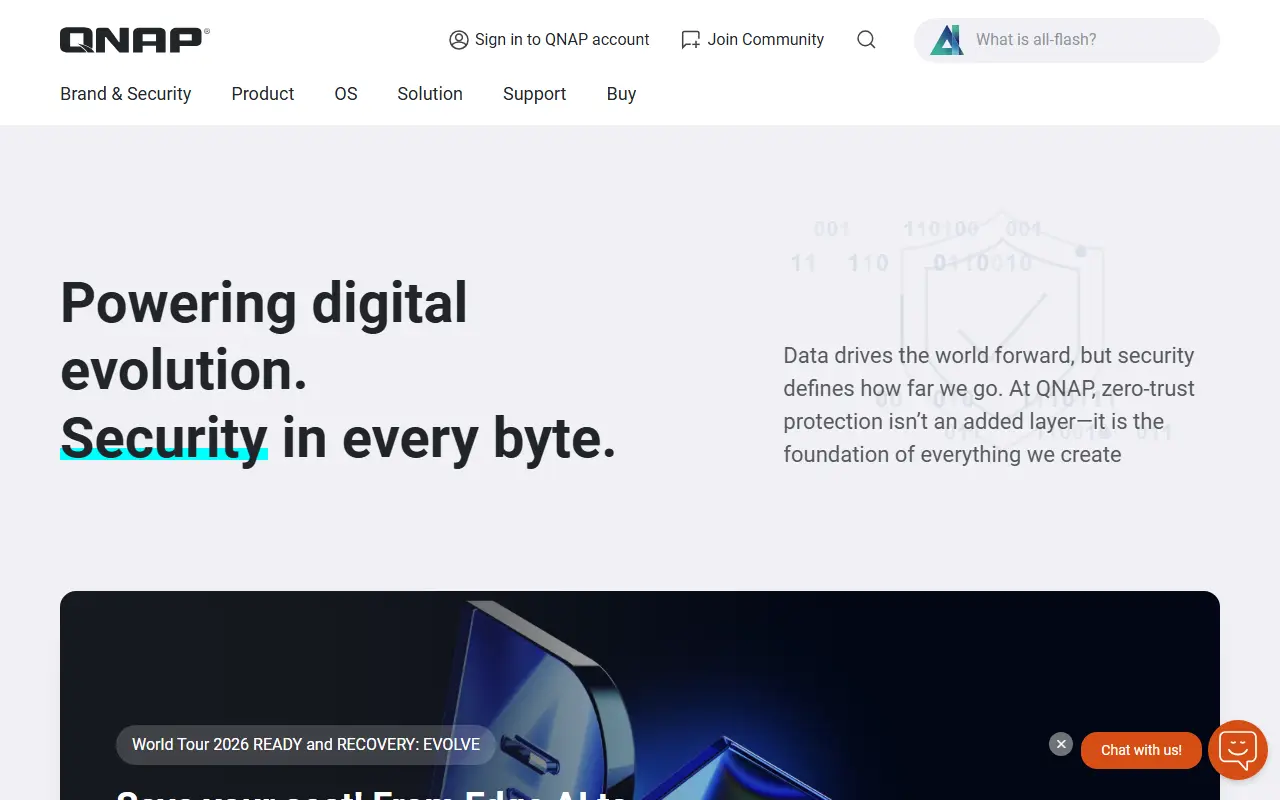The width and height of the screenshot is (1280, 800).
Task: Open the Brand & Security menu
Action: pyautogui.click(x=126, y=94)
